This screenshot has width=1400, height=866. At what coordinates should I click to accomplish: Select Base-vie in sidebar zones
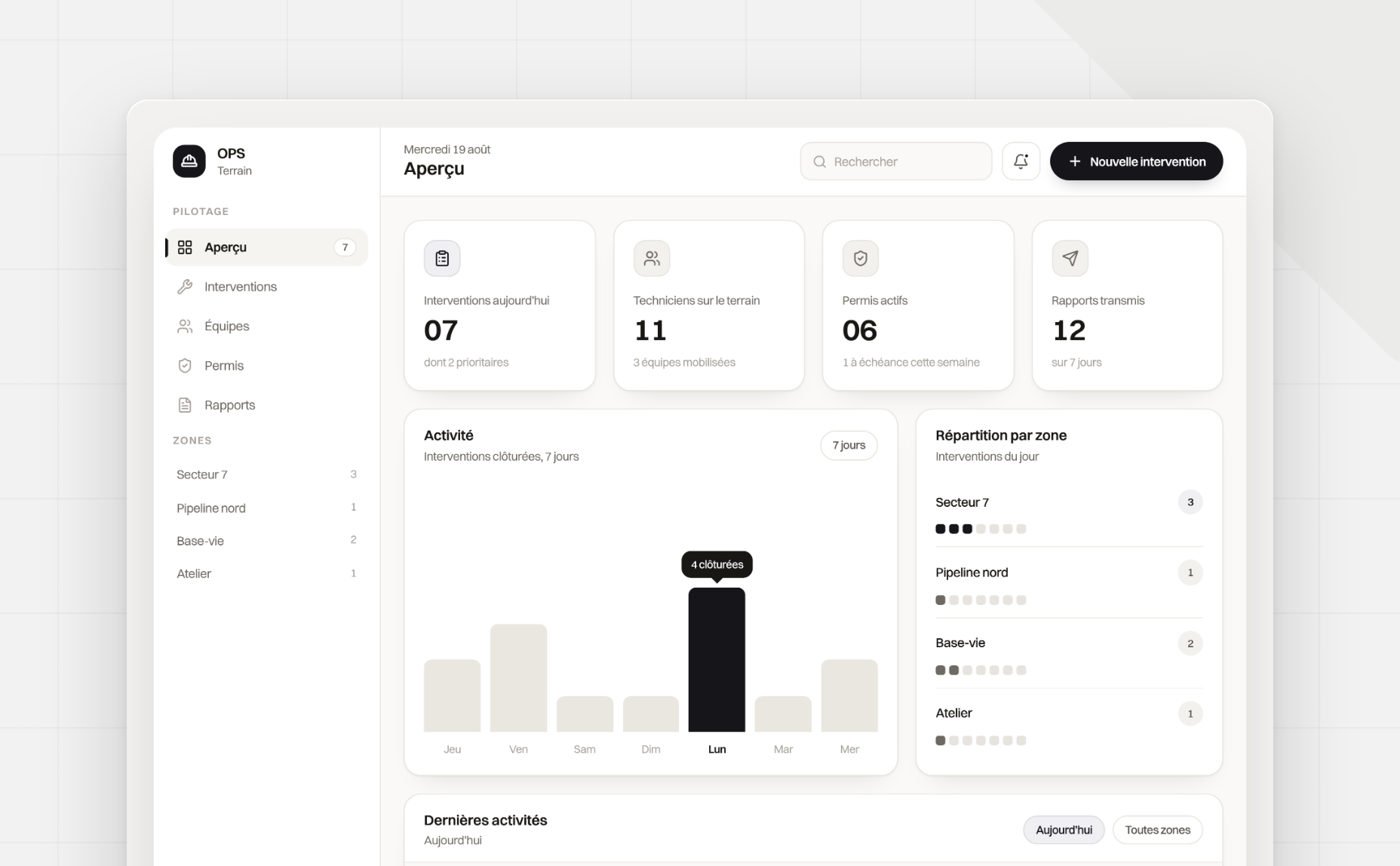coord(266,541)
